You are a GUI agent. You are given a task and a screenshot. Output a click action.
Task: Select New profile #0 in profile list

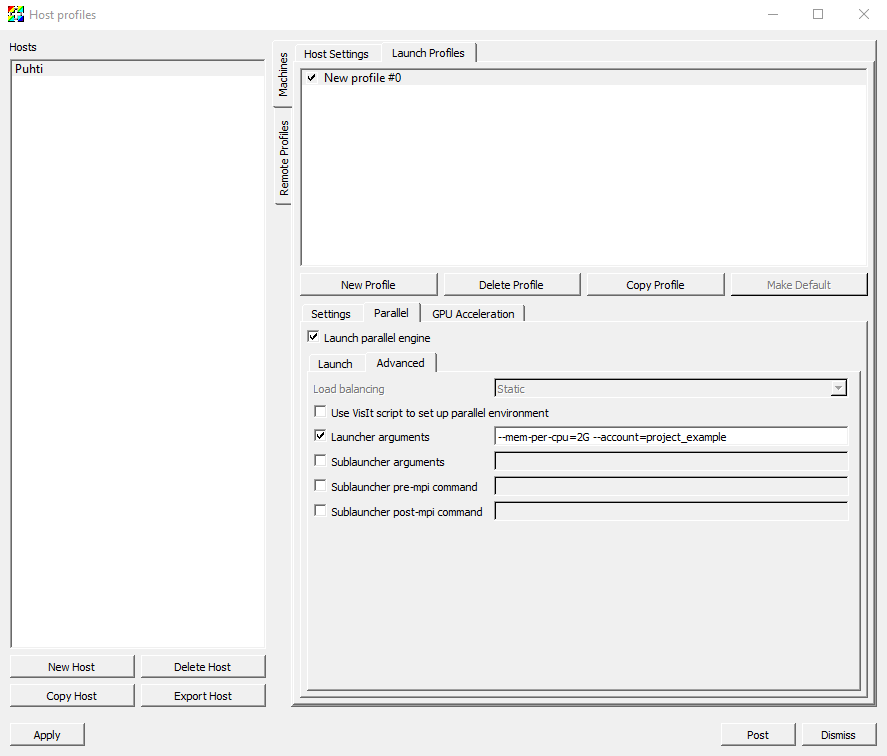tap(362, 78)
